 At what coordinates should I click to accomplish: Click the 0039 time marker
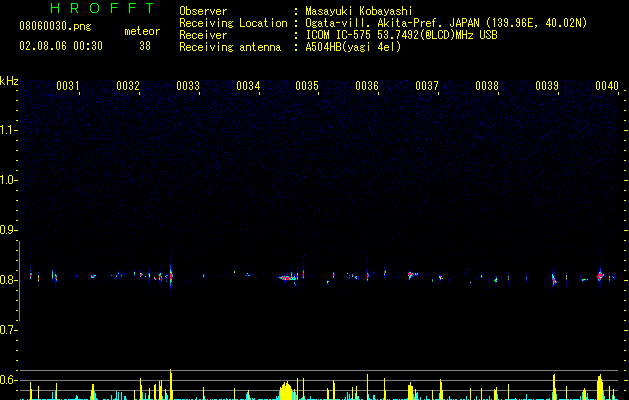click(x=547, y=86)
